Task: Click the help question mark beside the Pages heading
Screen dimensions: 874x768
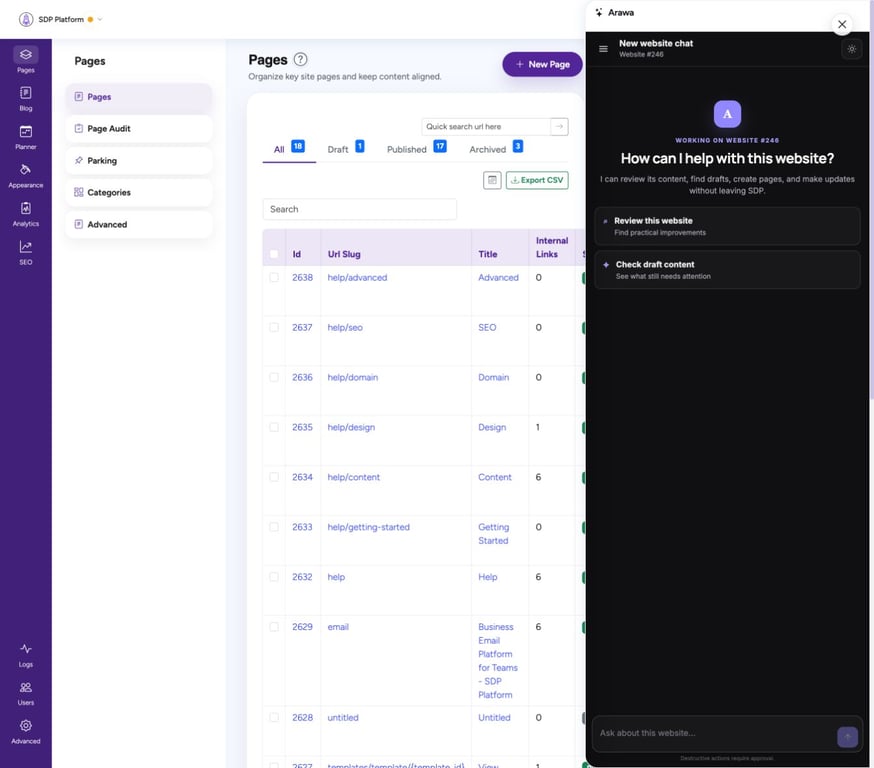Action: pos(300,59)
